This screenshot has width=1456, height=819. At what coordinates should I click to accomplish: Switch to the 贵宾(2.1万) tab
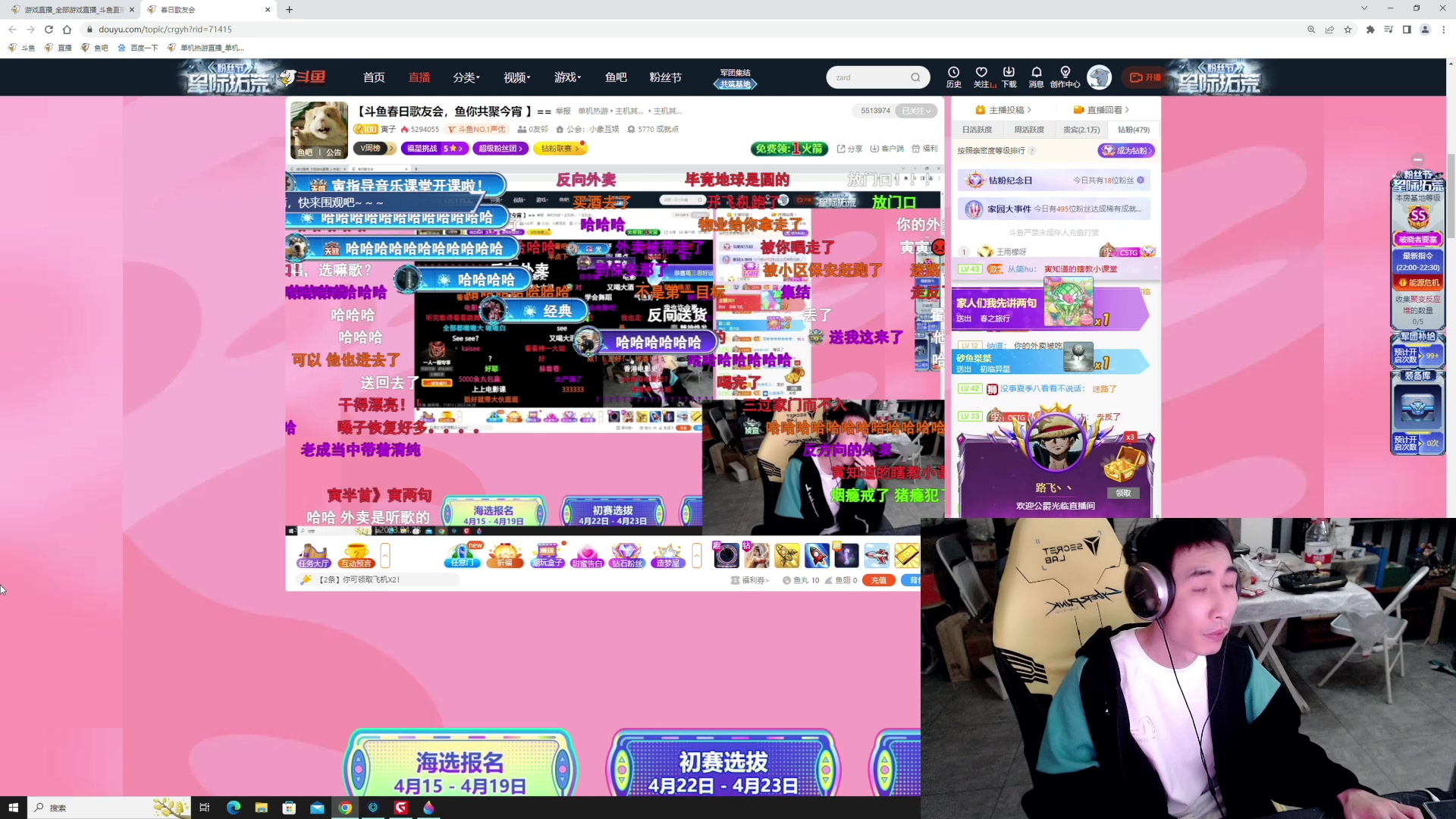[x=1081, y=130]
